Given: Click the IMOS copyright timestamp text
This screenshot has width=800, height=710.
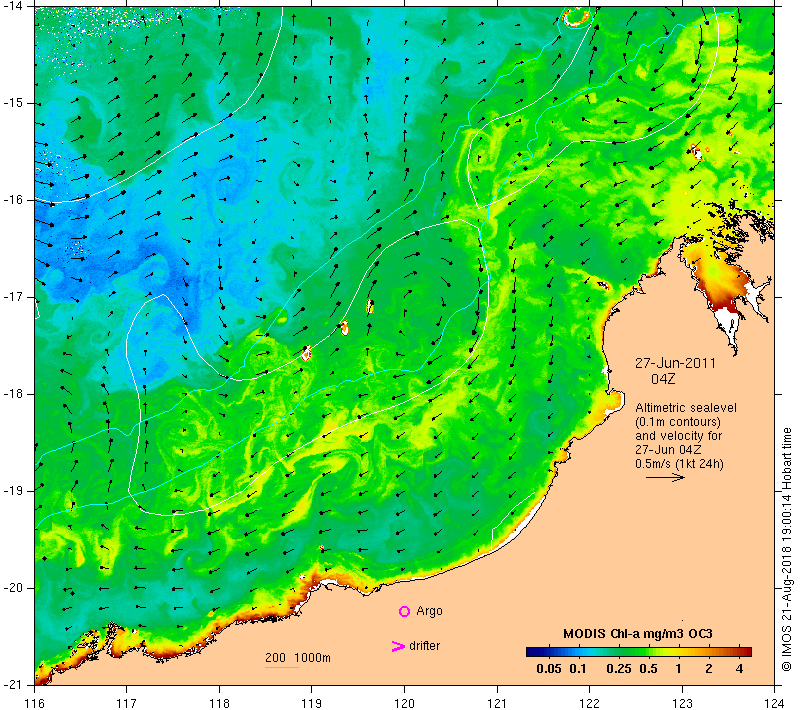Looking at the screenshot, I should [786, 549].
